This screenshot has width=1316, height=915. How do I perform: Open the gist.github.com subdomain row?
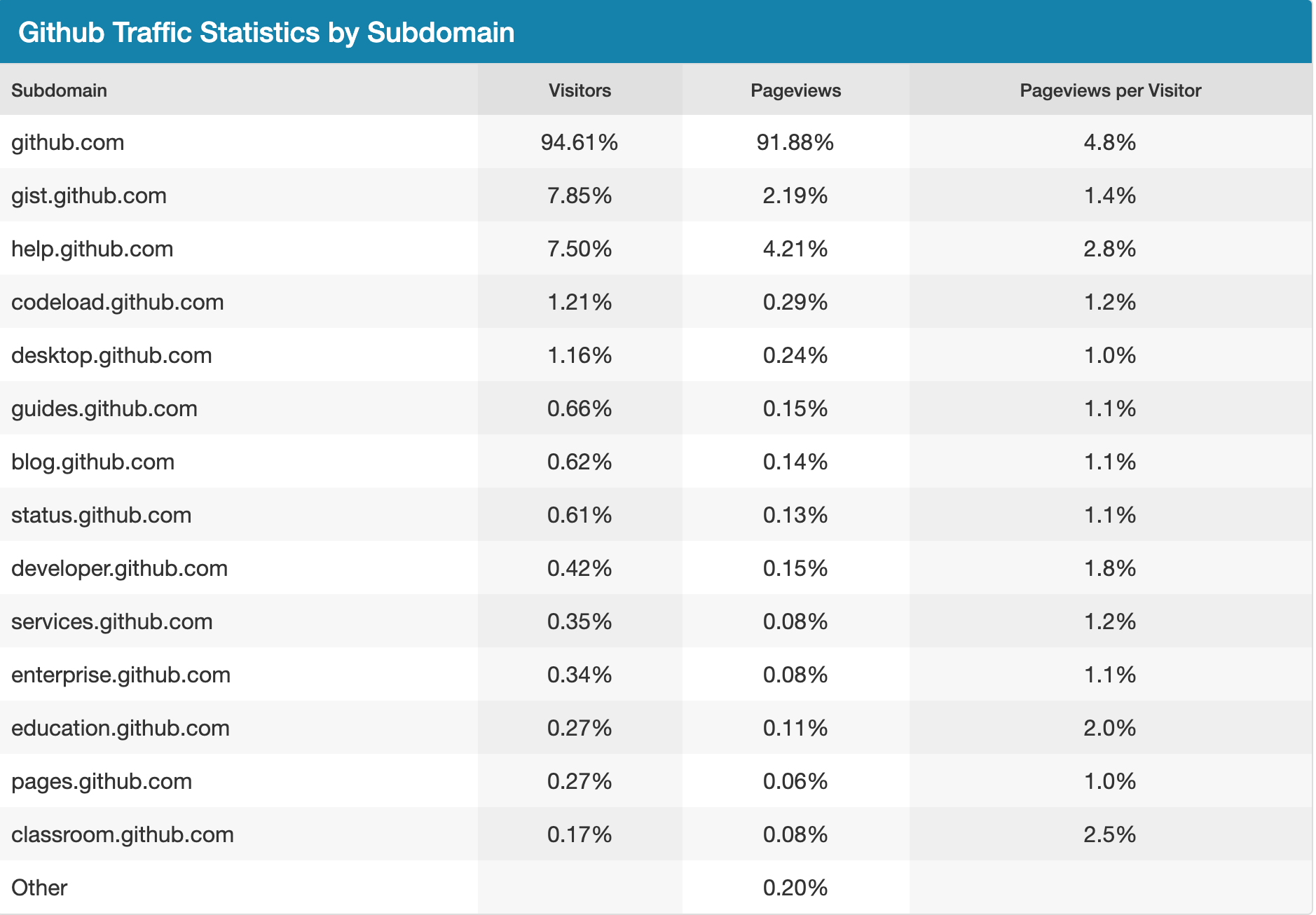(x=89, y=195)
